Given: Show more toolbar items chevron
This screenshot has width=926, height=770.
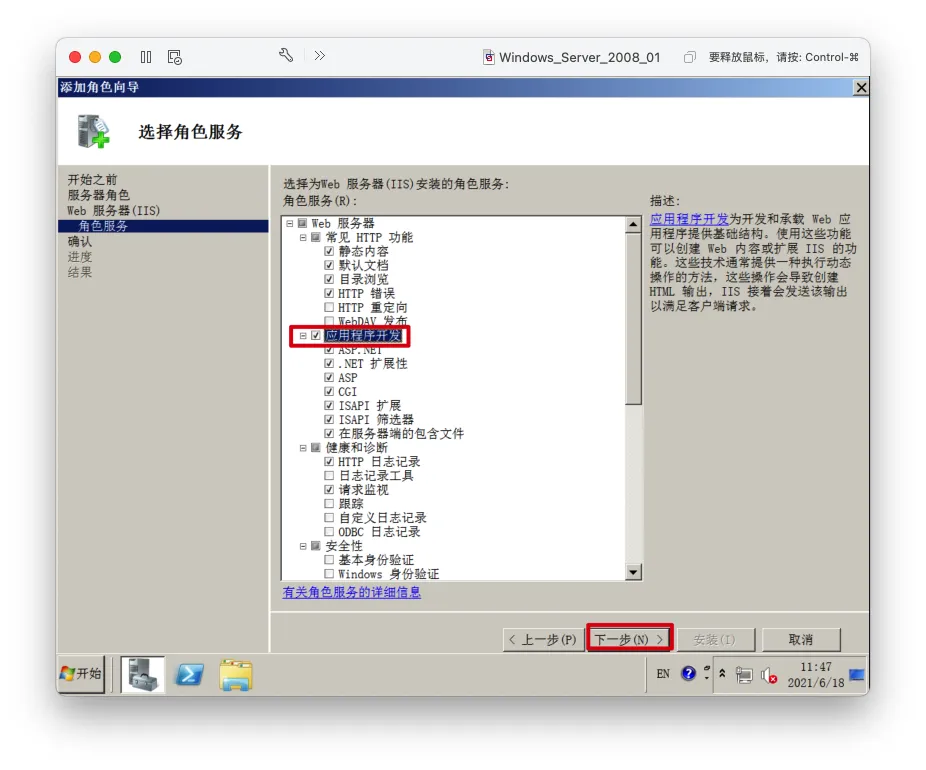Looking at the screenshot, I should click(319, 56).
